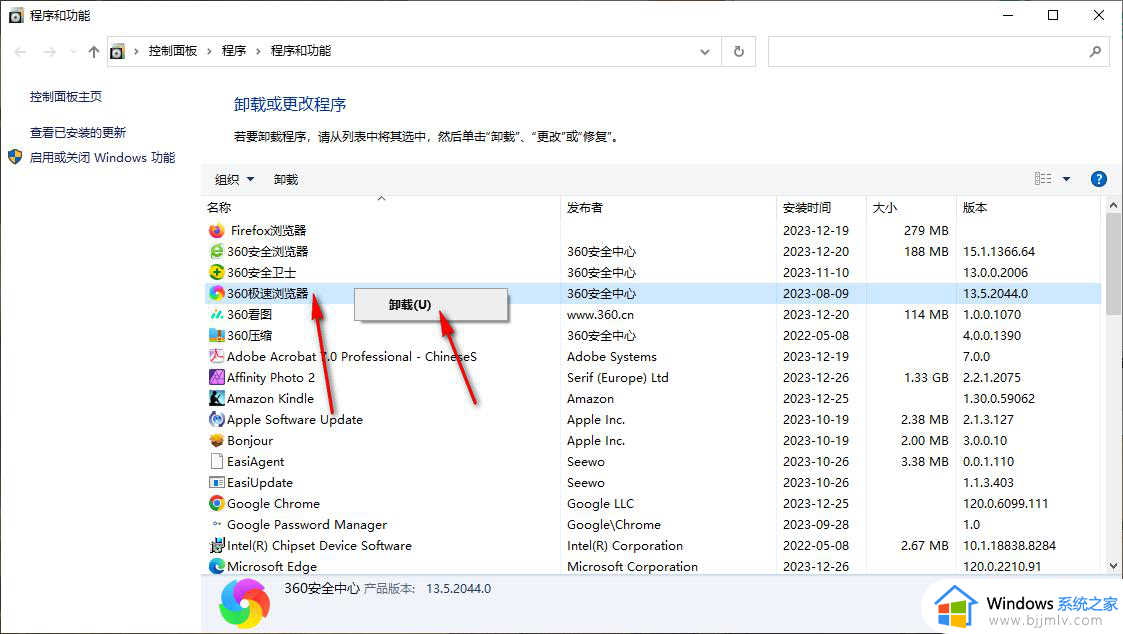Click version cell 10.1.18838.8284
This screenshot has width=1123, height=634.
1009,546
